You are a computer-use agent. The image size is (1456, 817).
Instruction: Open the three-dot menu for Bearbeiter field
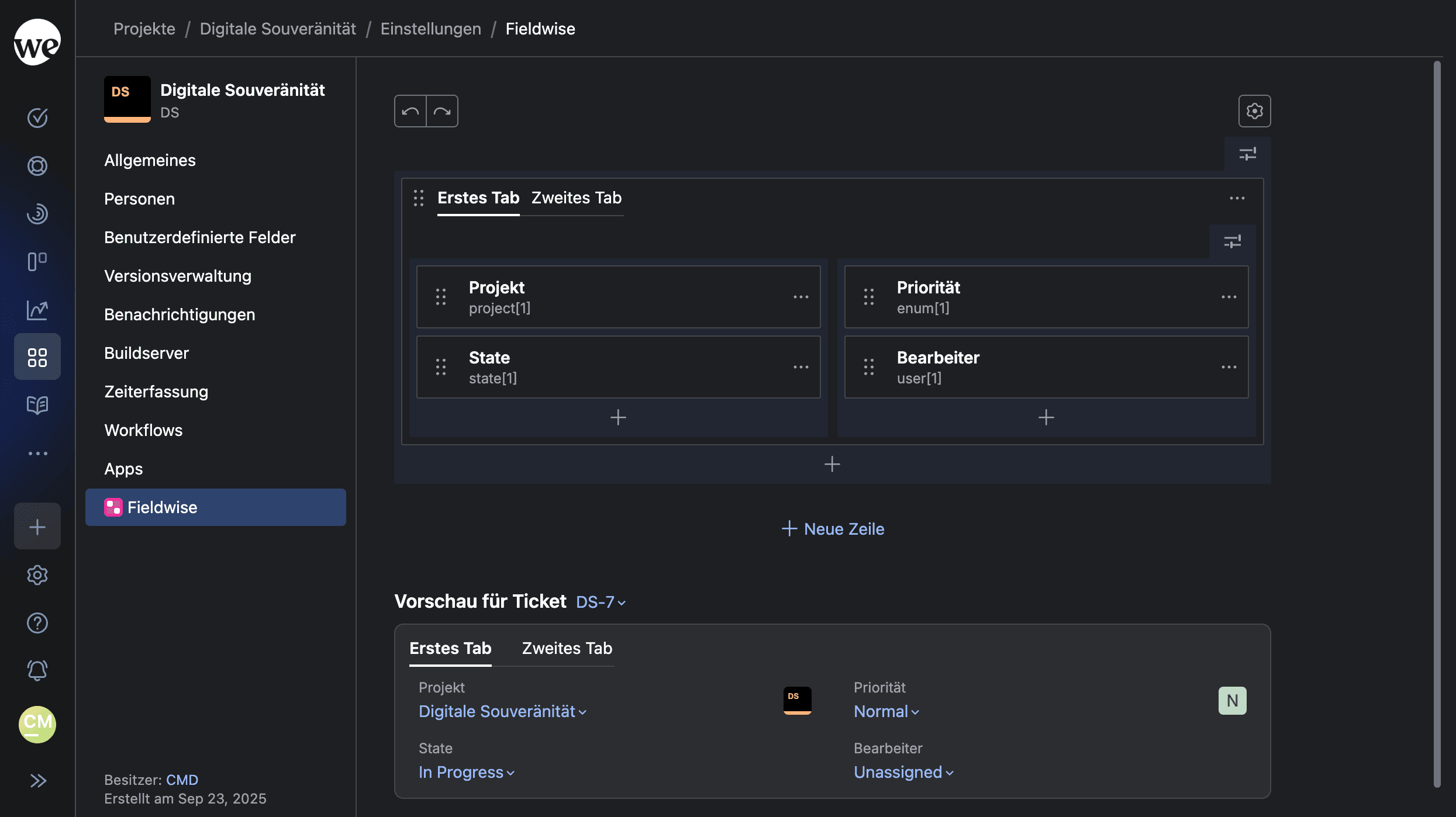[1229, 367]
